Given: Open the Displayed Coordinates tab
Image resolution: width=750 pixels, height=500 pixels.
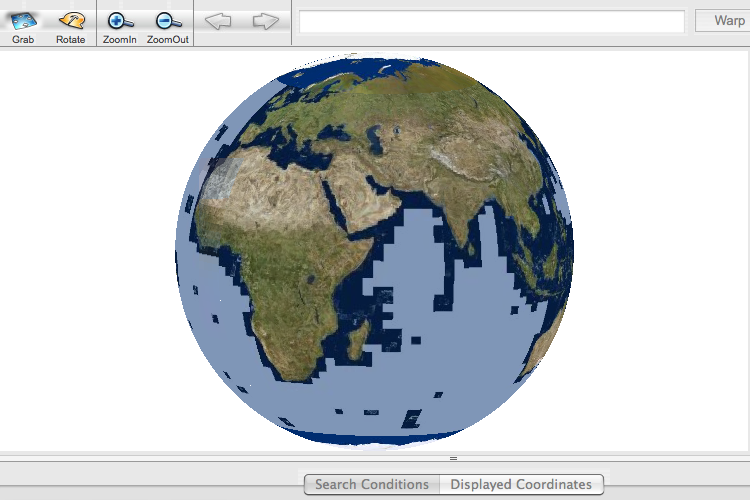Looking at the screenshot, I should (x=521, y=484).
